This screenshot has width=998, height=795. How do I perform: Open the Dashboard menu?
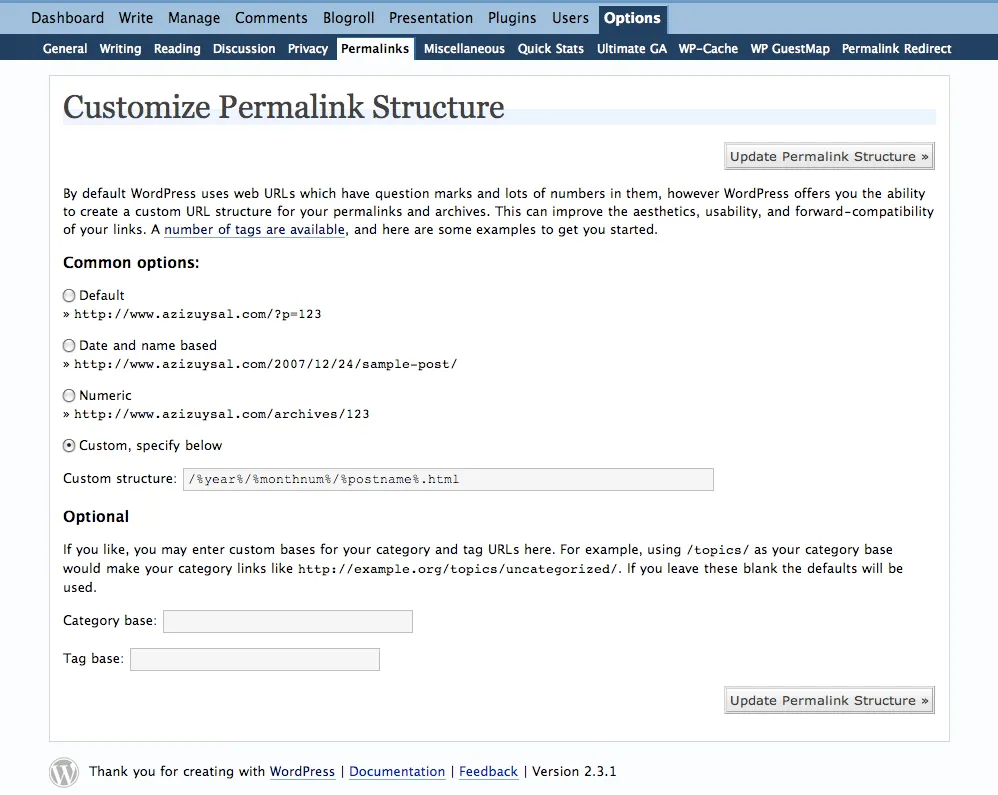pos(67,18)
